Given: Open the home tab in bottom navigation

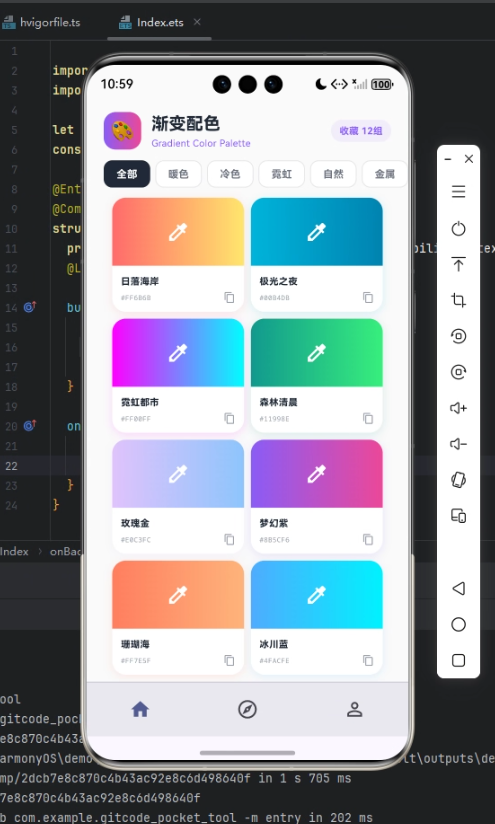Looking at the screenshot, I should pyautogui.click(x=140, y=709).
